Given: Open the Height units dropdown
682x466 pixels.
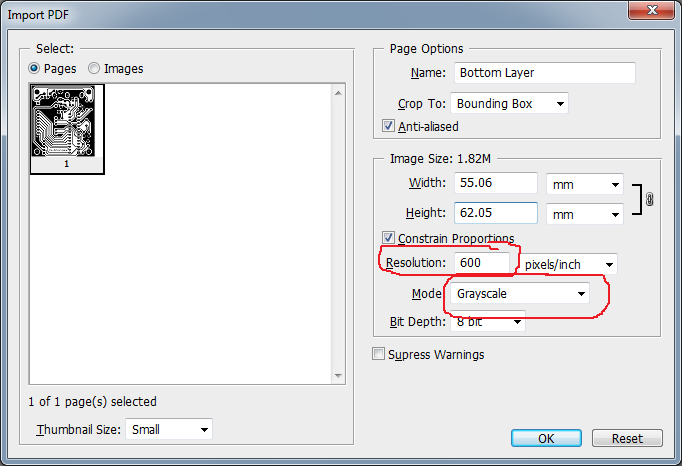Looking at the screenshot, I should (585, 215).
